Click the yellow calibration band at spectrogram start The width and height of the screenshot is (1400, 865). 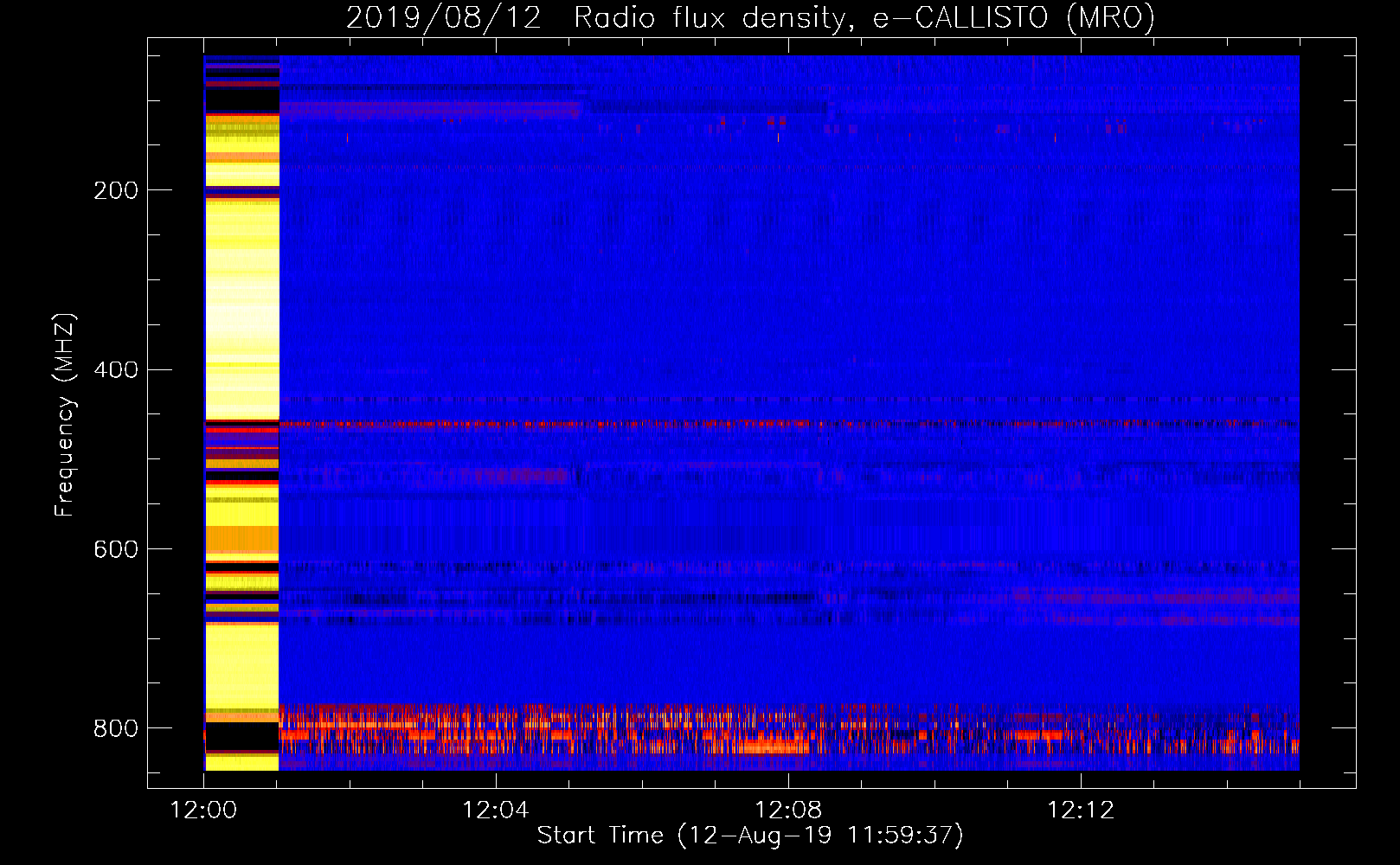tap(241, 413)
